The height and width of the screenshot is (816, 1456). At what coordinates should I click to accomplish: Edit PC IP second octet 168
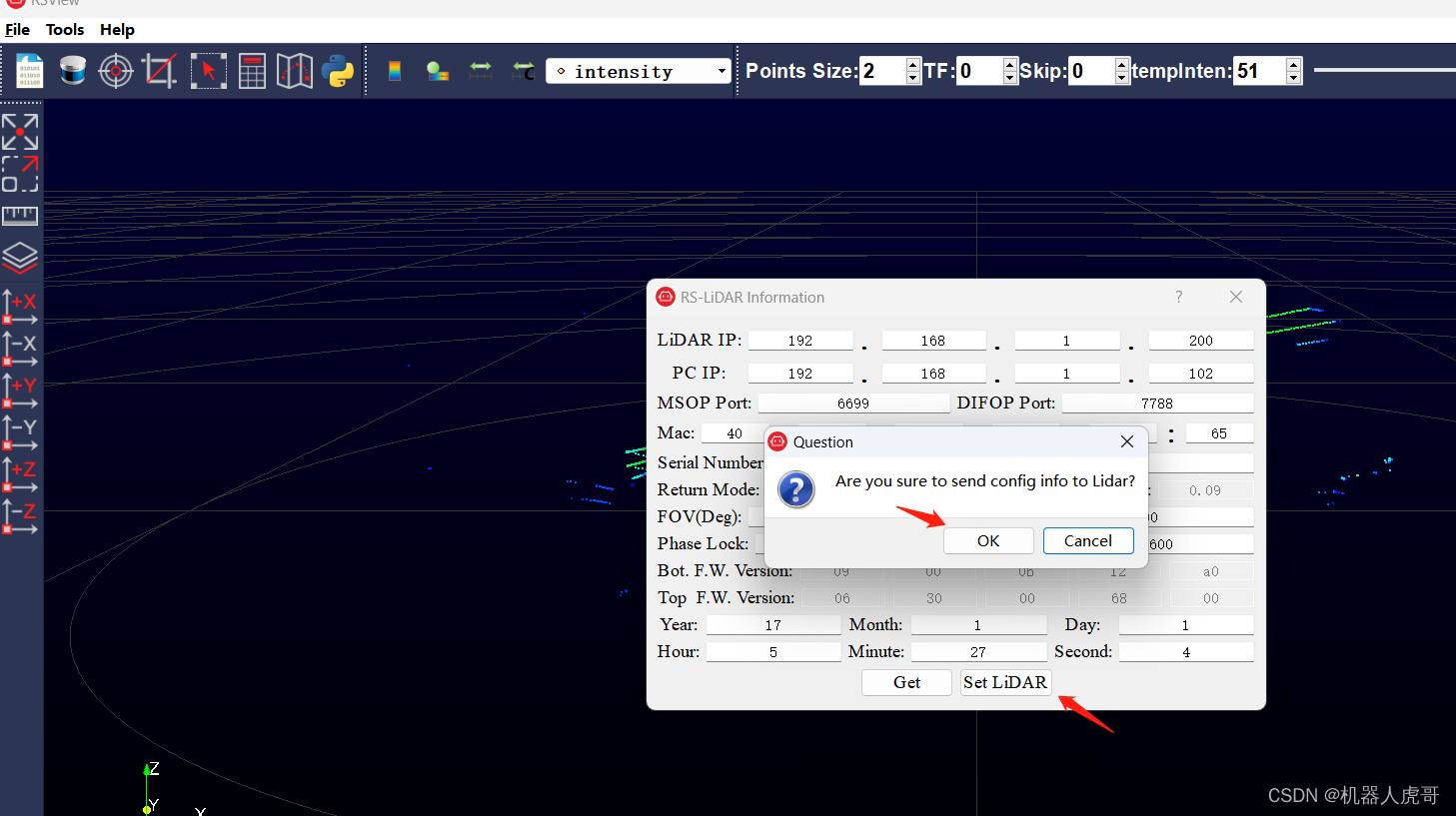point(933,374)
